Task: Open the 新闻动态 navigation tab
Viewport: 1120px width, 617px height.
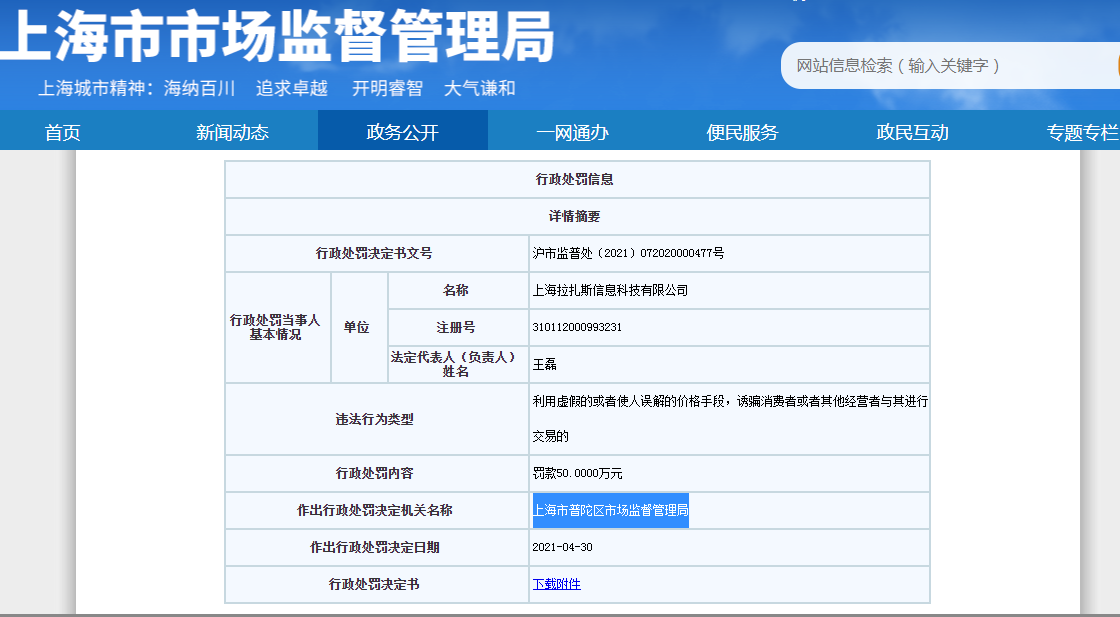Action: (232, 132)
